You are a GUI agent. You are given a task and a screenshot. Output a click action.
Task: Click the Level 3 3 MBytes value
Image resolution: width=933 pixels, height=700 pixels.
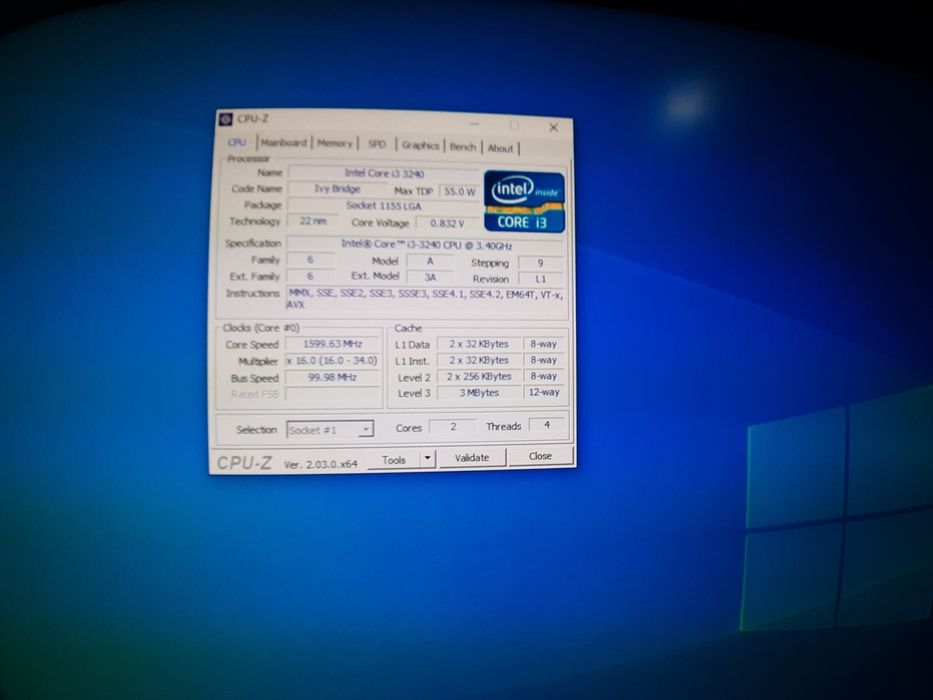point(480,393)
